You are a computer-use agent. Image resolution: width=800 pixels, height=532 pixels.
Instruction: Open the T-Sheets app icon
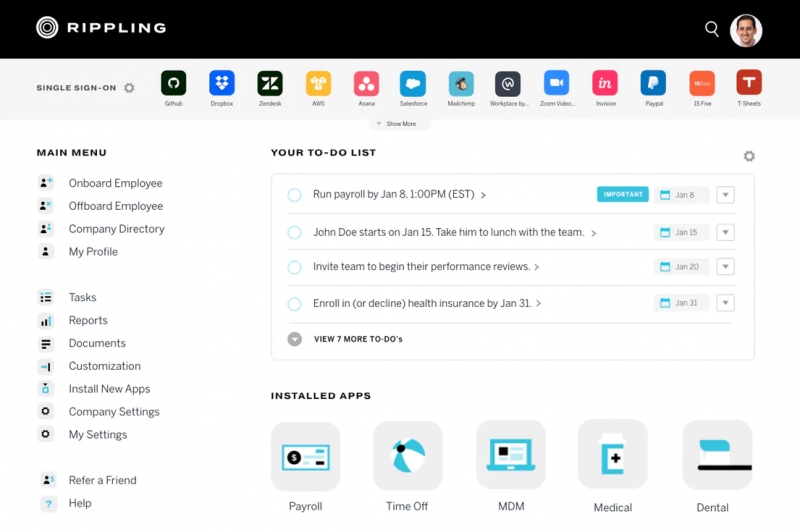coord(749,83)
